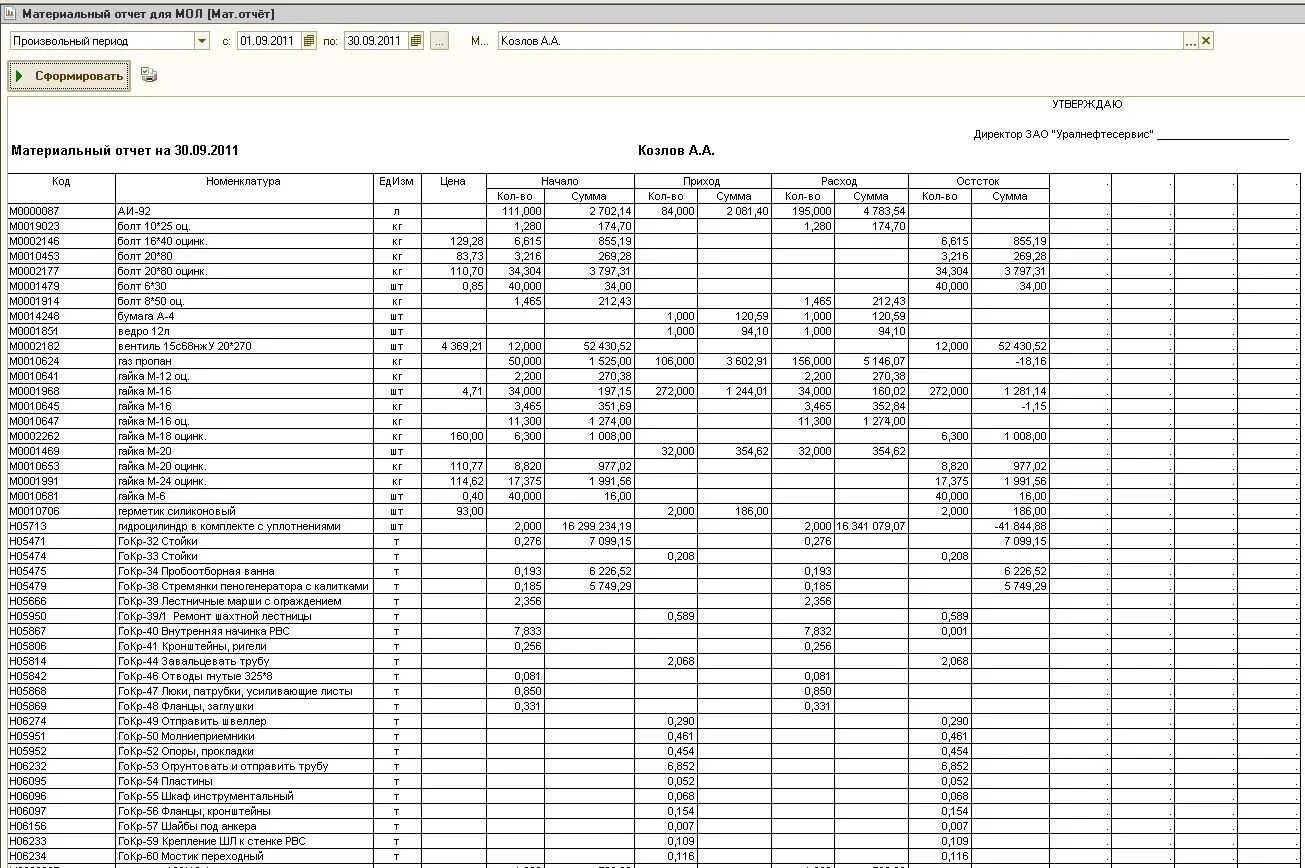The width and height of the screenshot is (1305, 868).
Task: Select code cell H06233
Action: click(62, 841)
